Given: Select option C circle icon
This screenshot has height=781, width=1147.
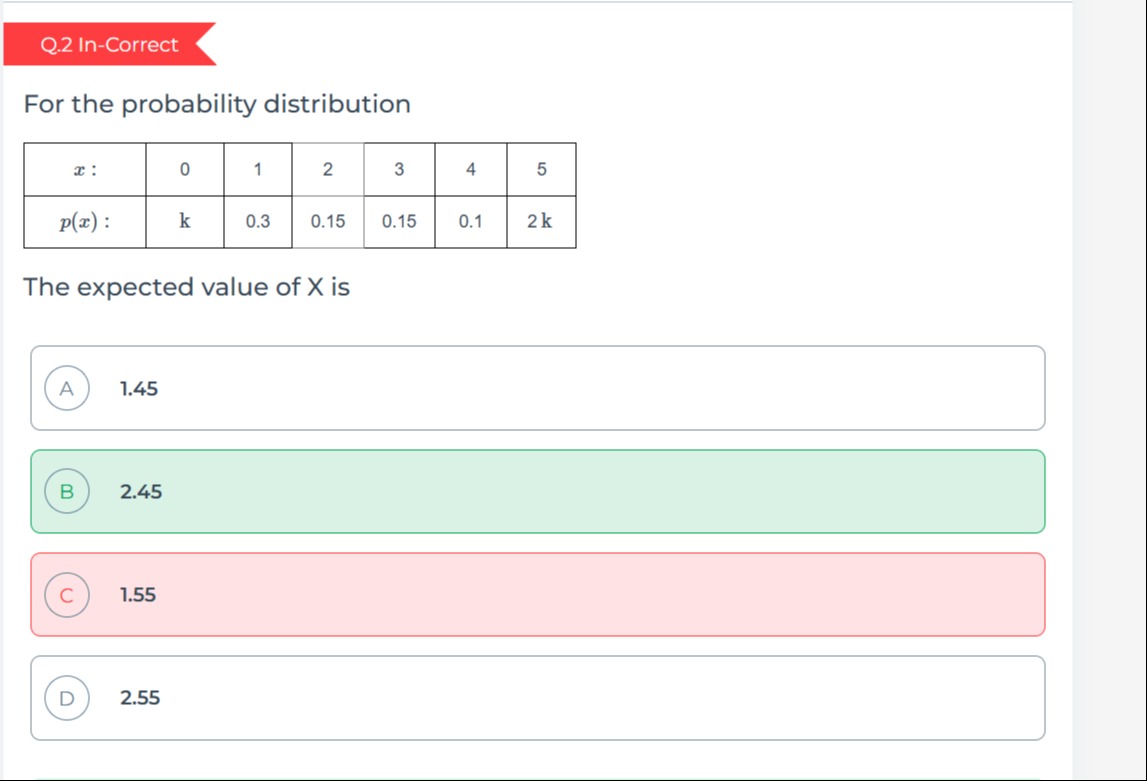Looking at the screenshot, I should 67,595.
